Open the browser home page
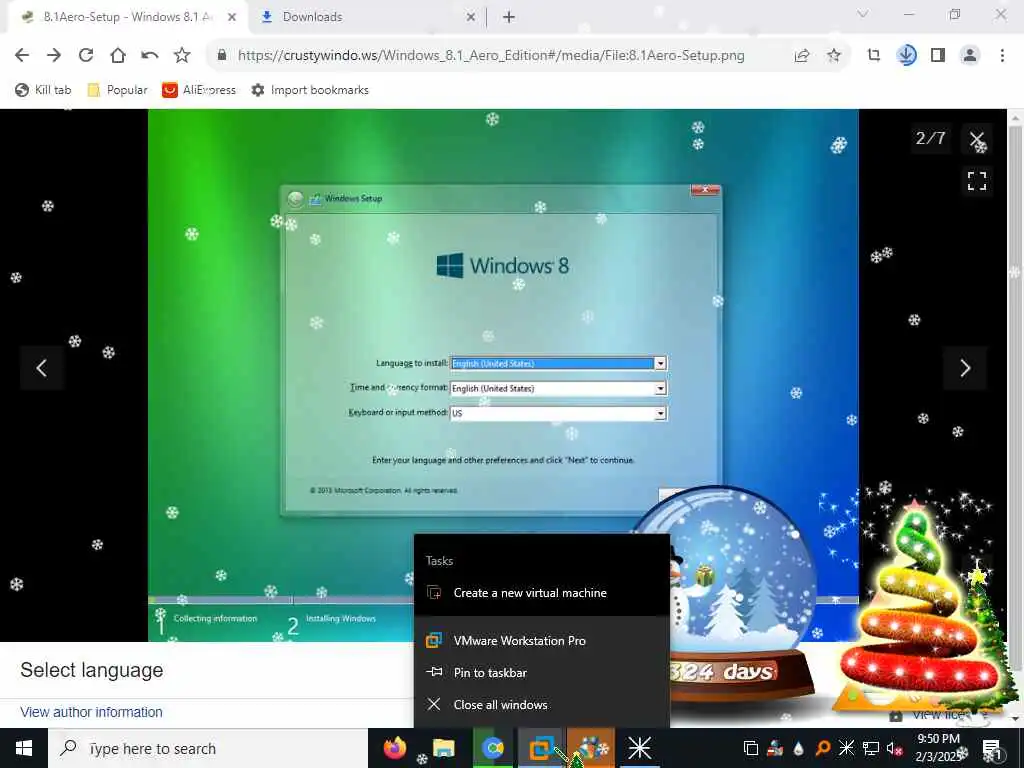 coord(118,56)
